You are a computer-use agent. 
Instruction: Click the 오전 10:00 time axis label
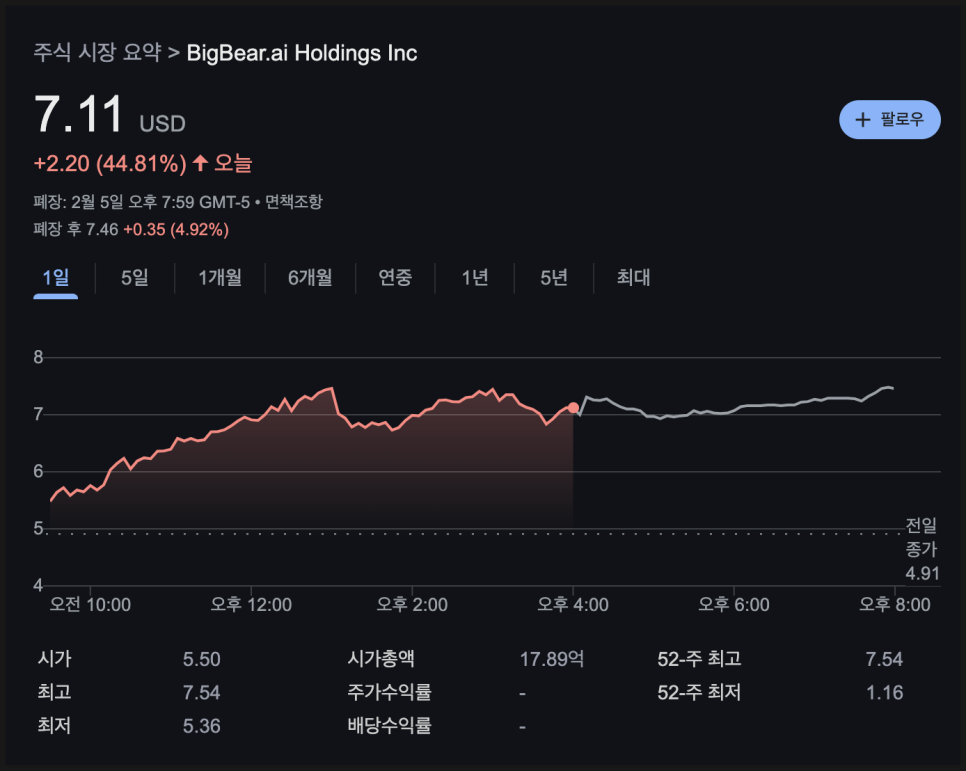(x=90, y=605)
